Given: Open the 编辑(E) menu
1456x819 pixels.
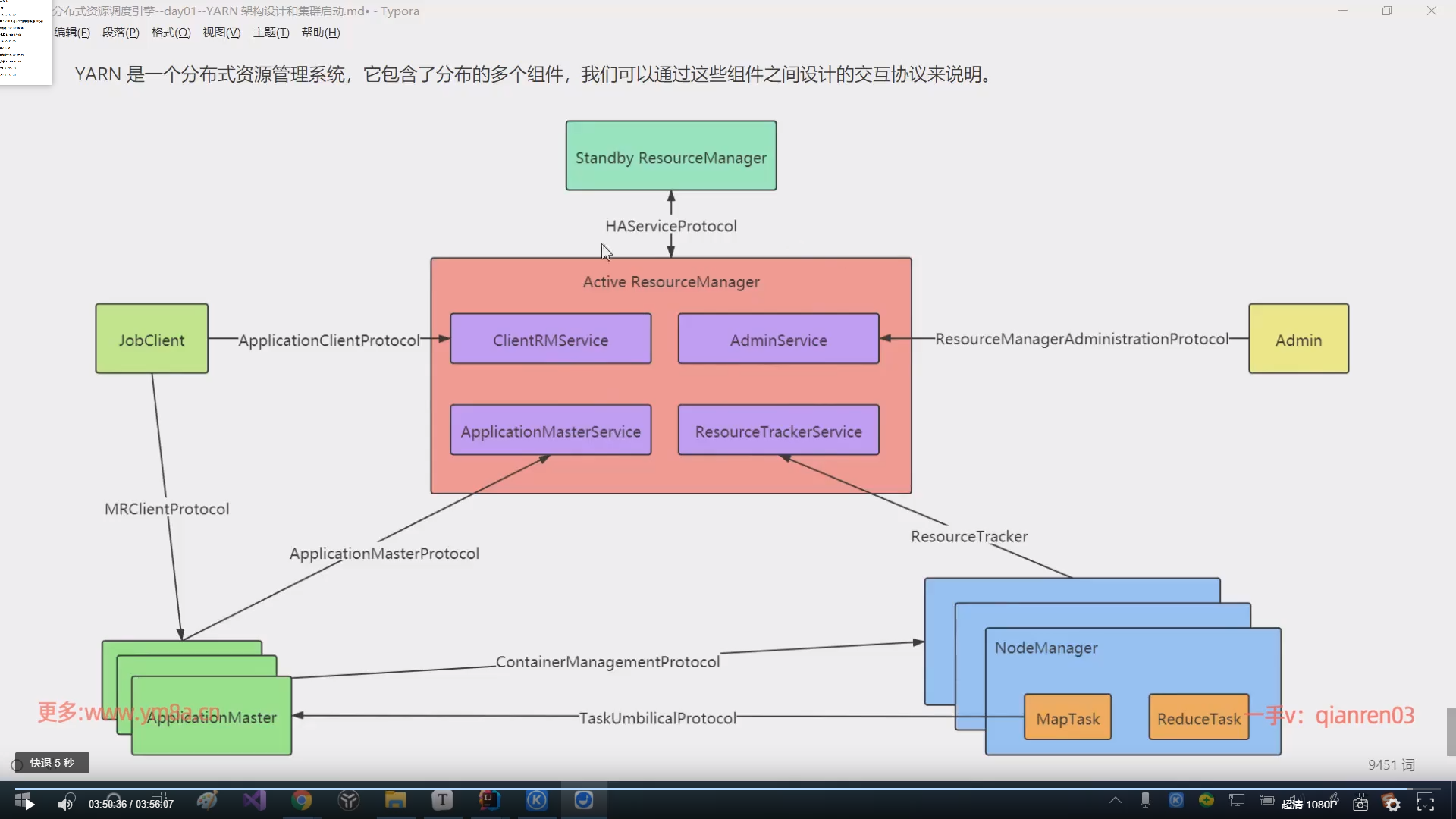Looking at the screenshot, I should (x=71, y=32).
